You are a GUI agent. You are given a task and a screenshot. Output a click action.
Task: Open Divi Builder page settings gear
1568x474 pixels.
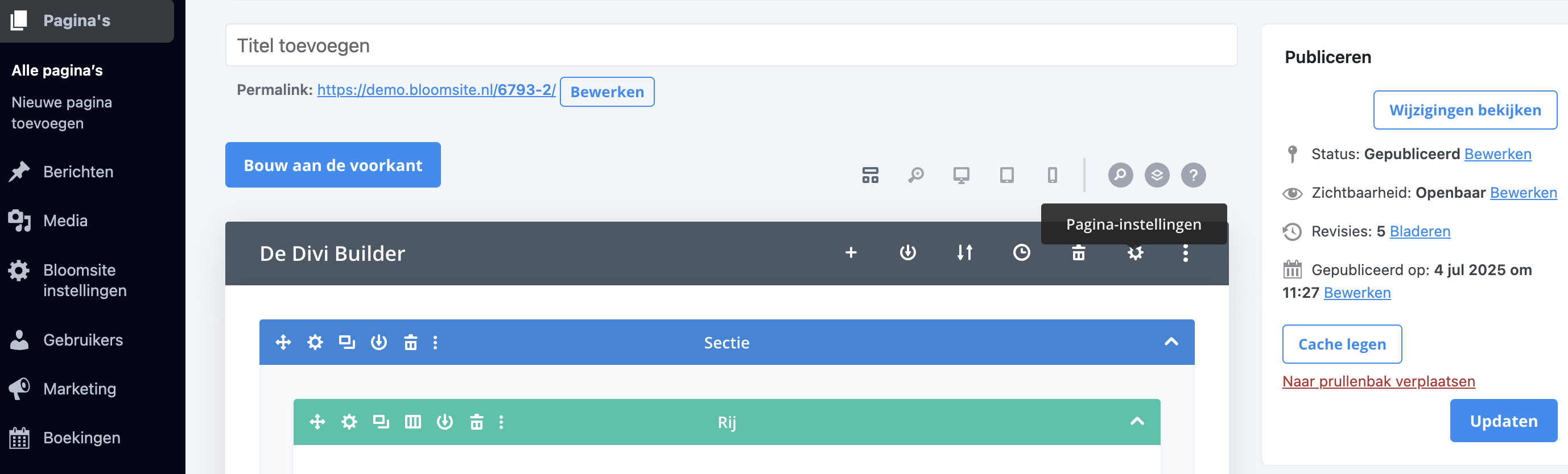[x=1135, y=253]
